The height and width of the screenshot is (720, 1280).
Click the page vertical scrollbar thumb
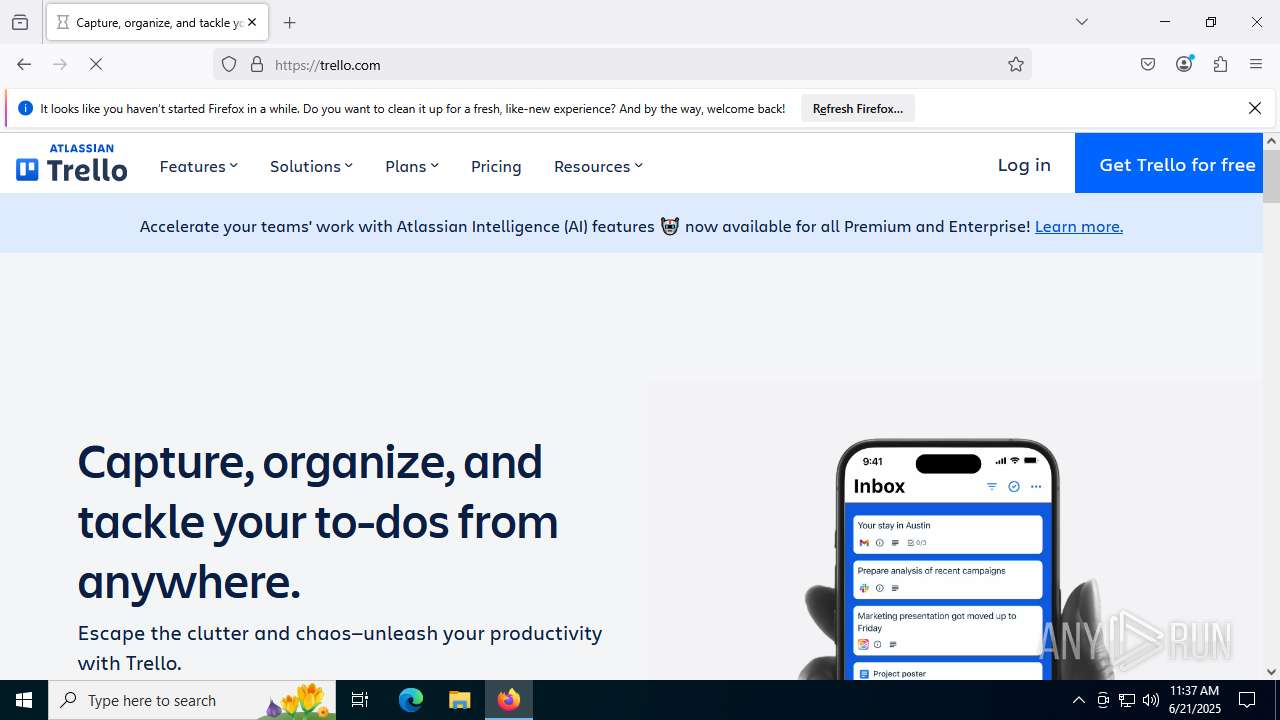(x=1271, y=176)
